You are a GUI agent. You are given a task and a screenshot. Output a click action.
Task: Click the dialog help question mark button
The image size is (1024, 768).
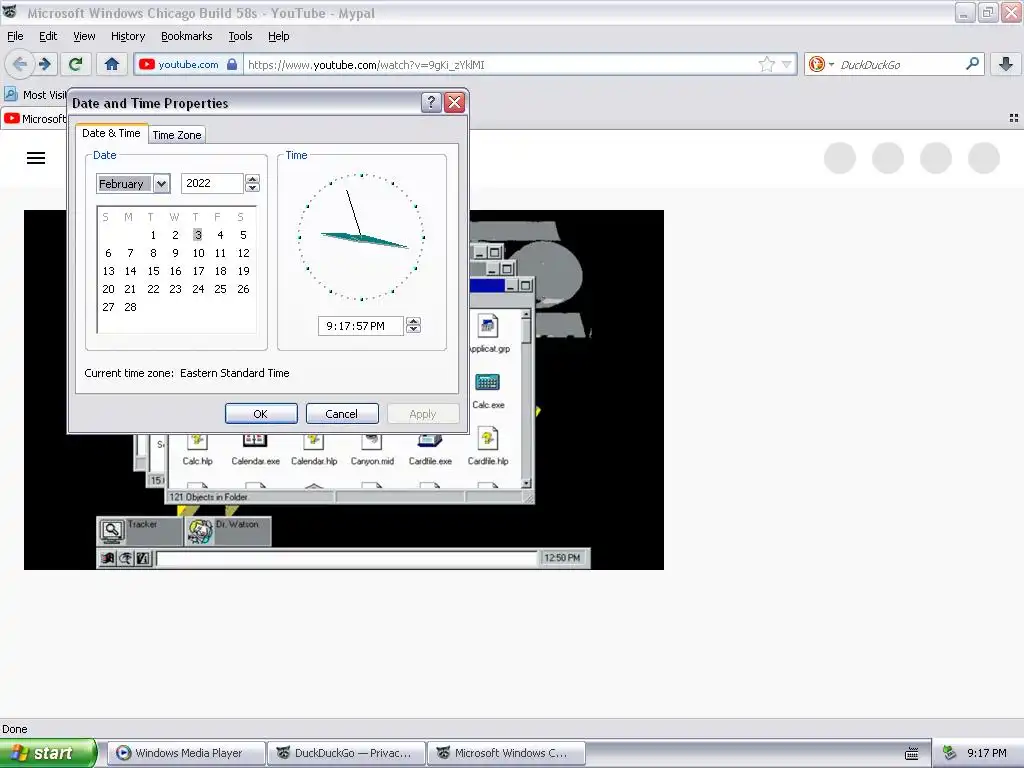pos(431,103)
